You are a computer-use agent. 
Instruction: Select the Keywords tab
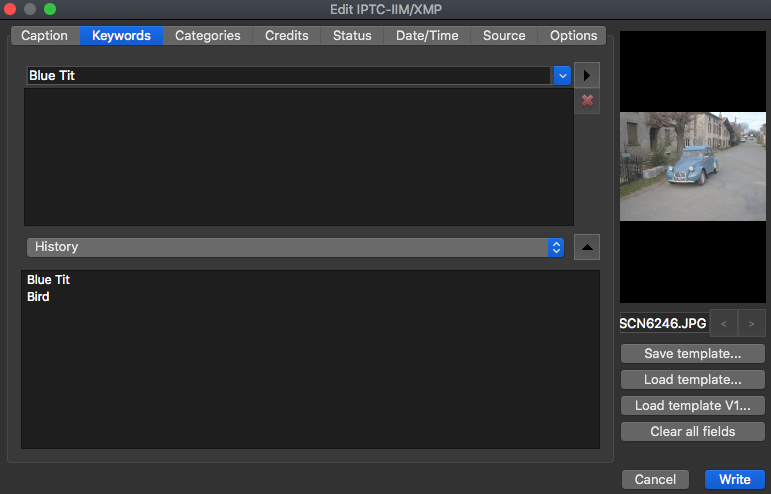pos(121,36)
